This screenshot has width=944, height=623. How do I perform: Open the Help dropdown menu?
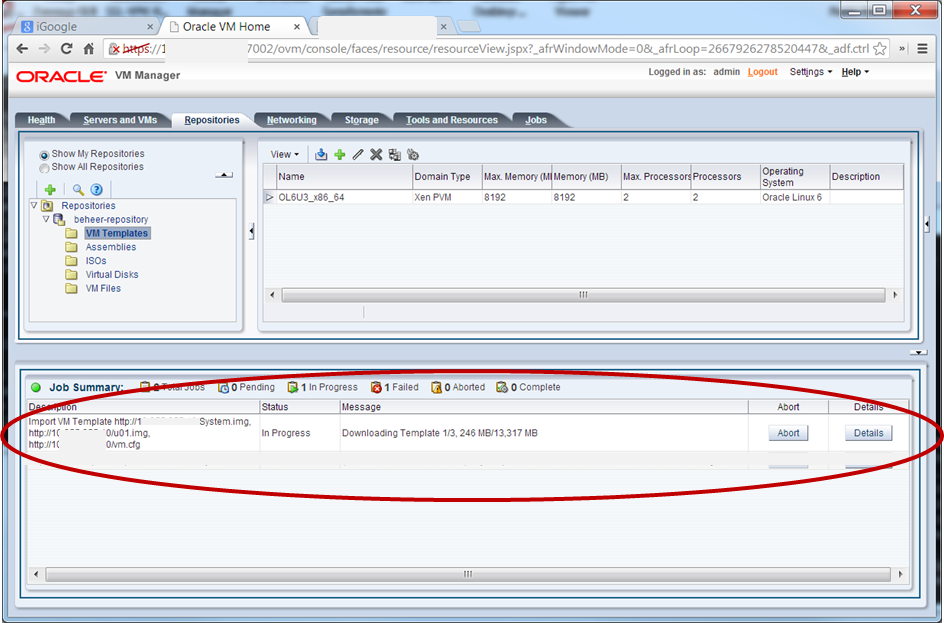[855, 72]
